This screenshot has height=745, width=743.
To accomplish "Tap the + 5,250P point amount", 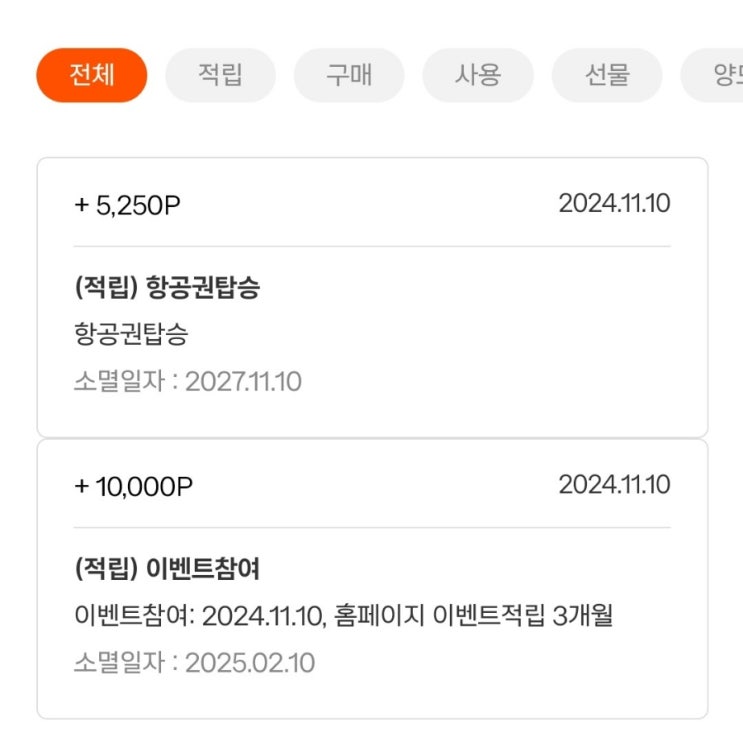I will coord(127,206).
